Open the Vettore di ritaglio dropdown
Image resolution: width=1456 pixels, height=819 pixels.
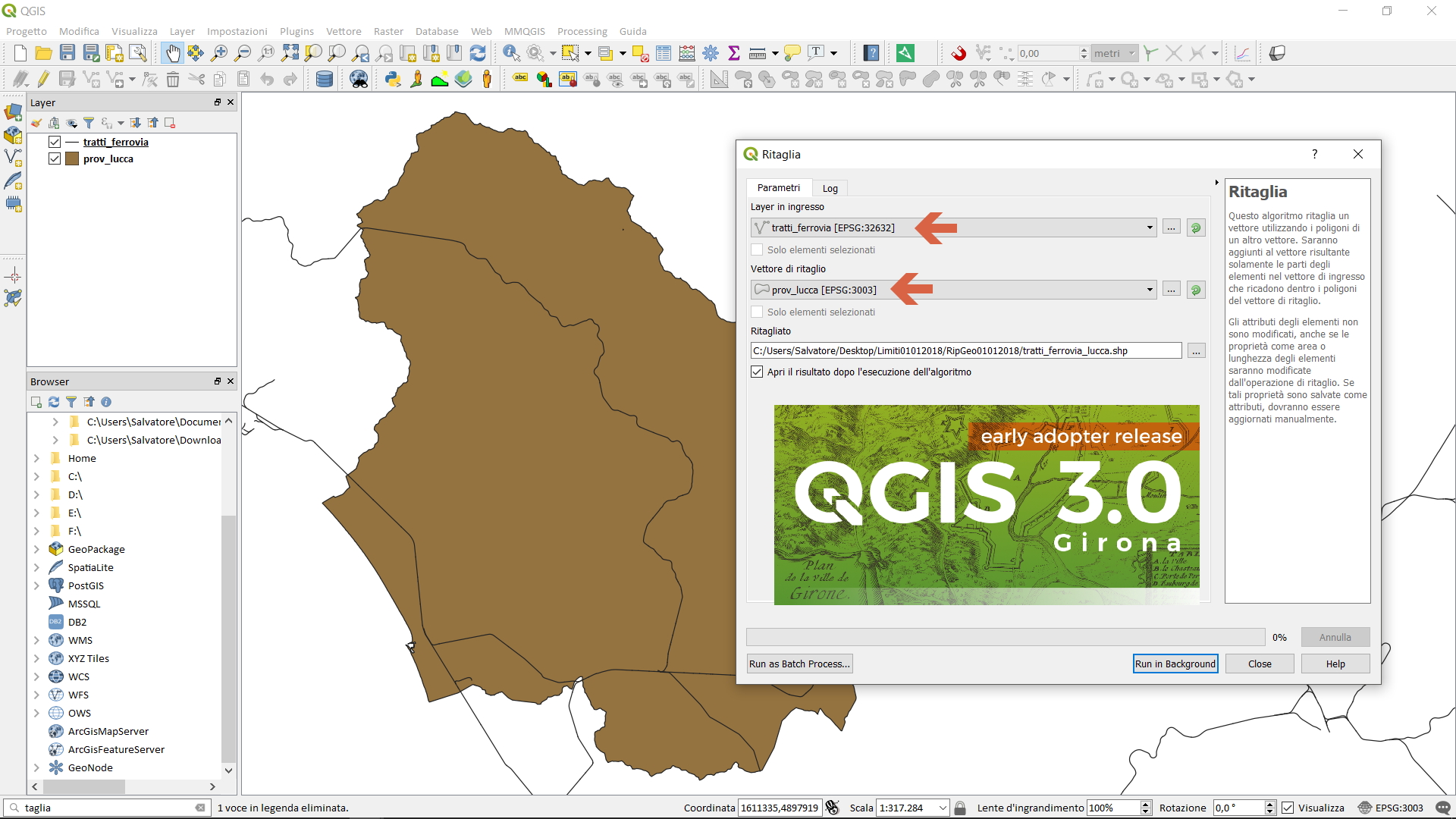coord(1149,290)
